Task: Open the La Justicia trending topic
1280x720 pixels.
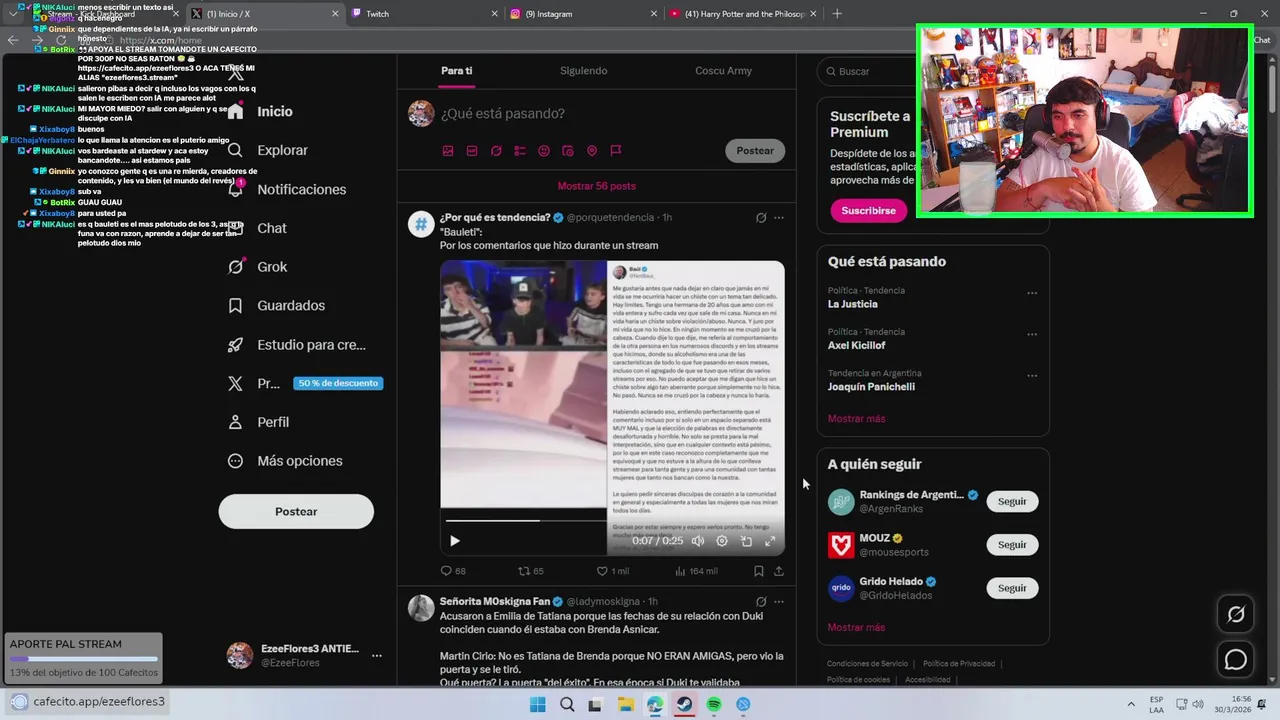Action: [852, 304]
